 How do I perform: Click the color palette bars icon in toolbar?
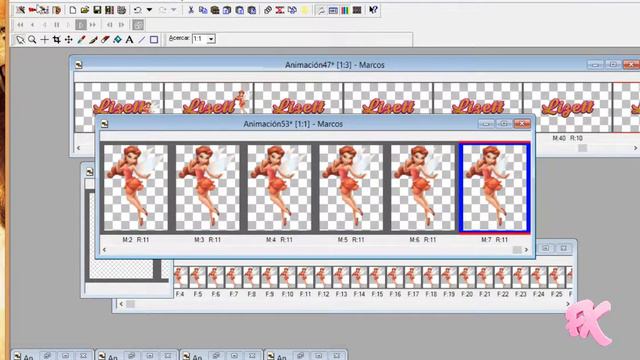click(345, 10)
